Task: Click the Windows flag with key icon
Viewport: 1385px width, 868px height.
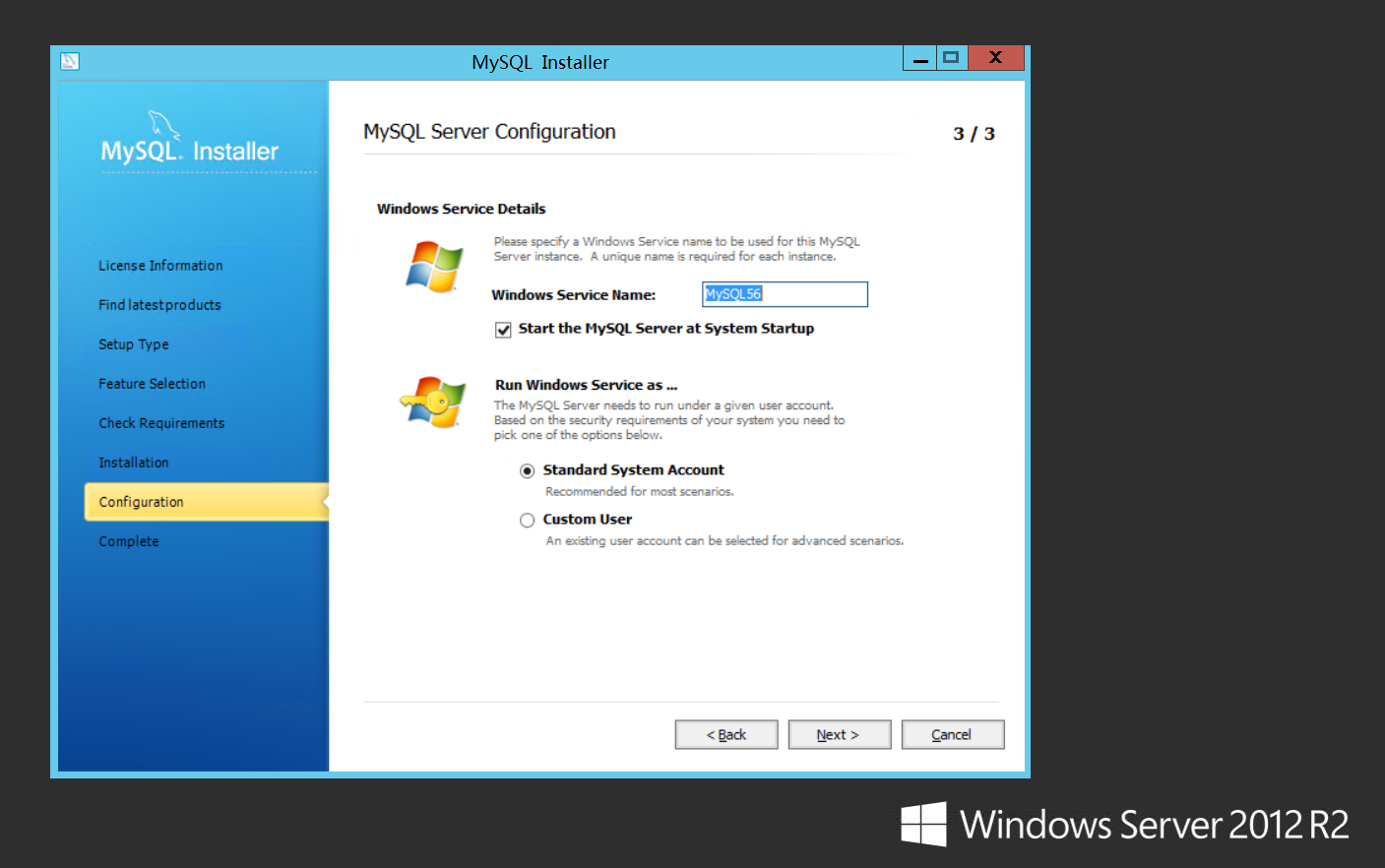Action: (433, 401)
